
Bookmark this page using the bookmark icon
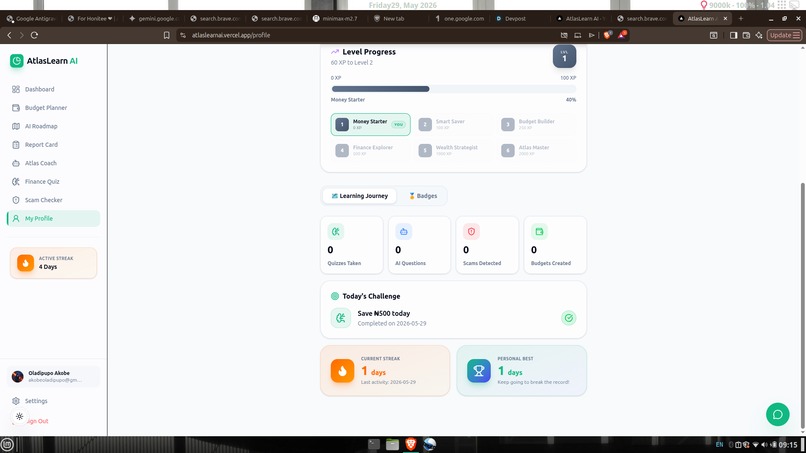[x=167, y=35]
